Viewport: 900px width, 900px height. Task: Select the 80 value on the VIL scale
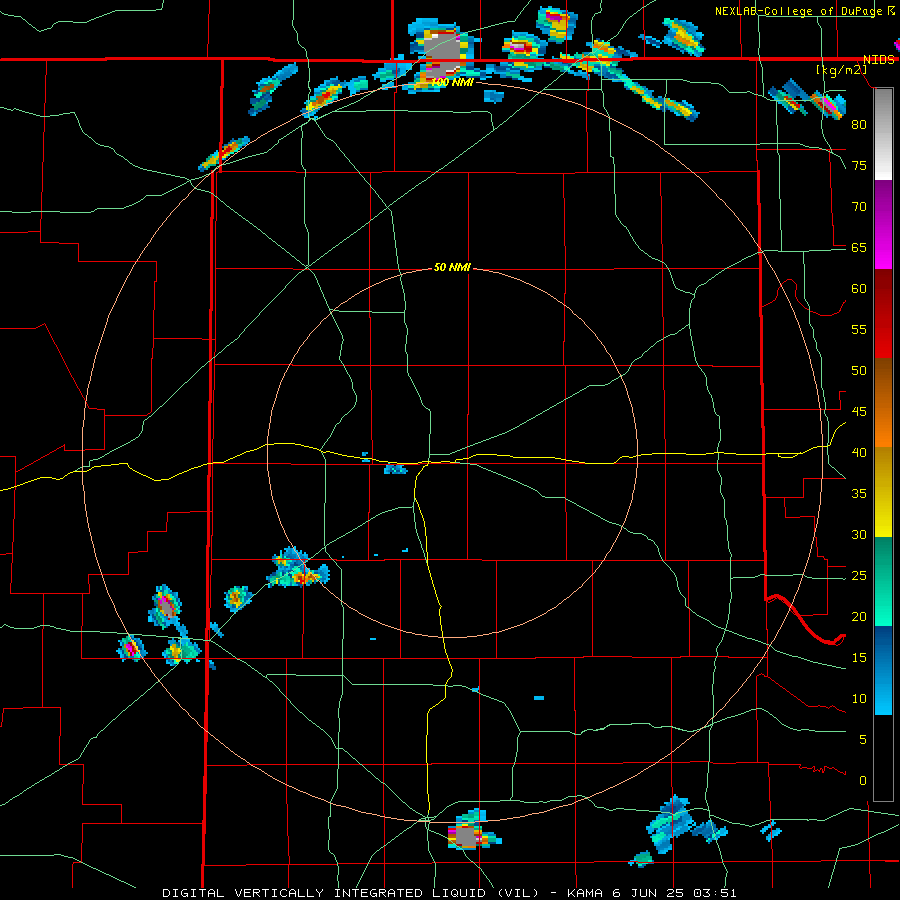pos(859,125)
